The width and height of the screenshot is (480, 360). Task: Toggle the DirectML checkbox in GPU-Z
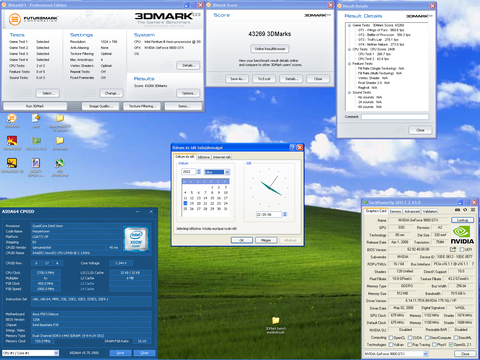coord(456,338)
